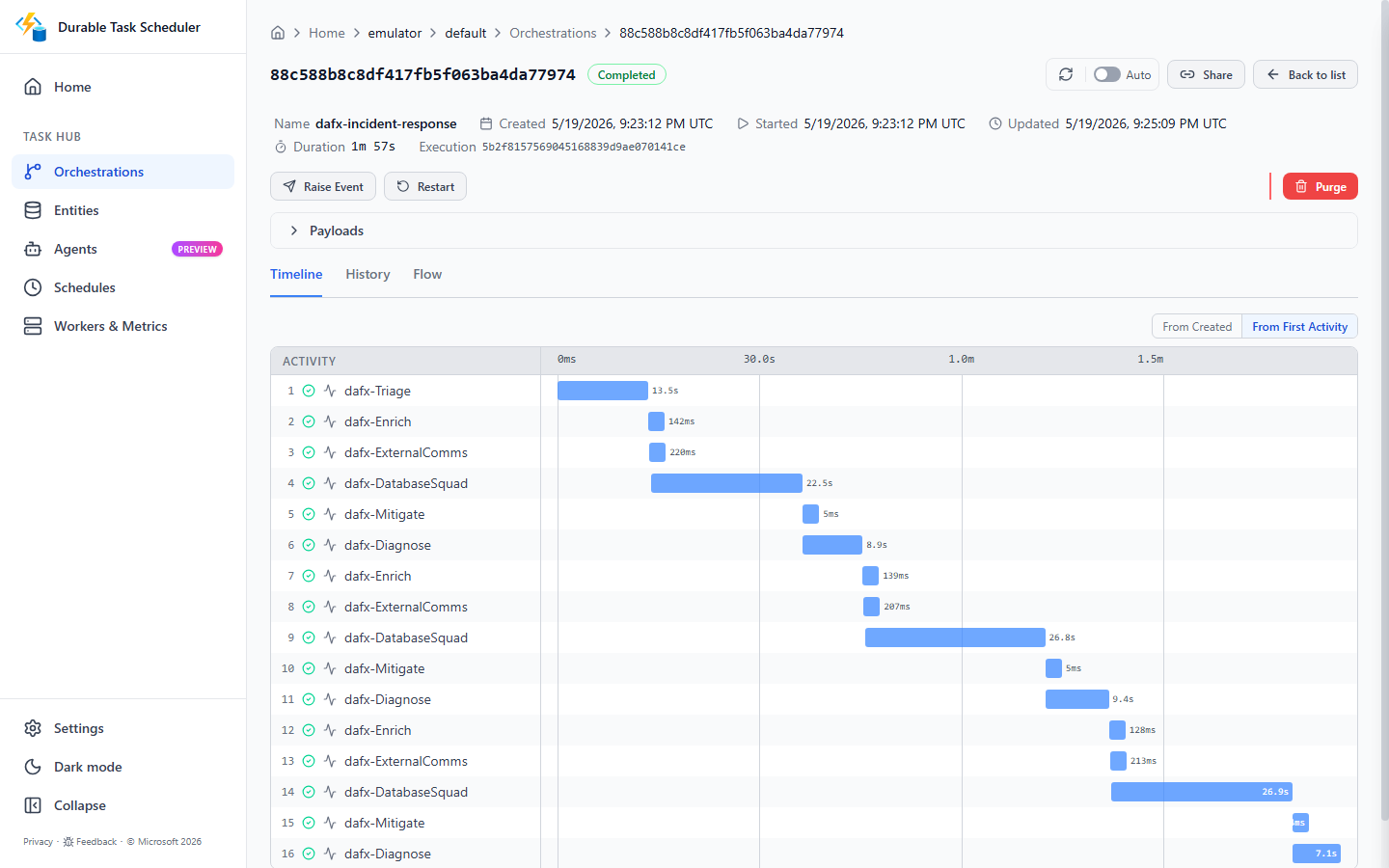Click the Durable Task Scheduler logo icon
The height and width of the screenshot is (868, 1389).
coord(31,27)
